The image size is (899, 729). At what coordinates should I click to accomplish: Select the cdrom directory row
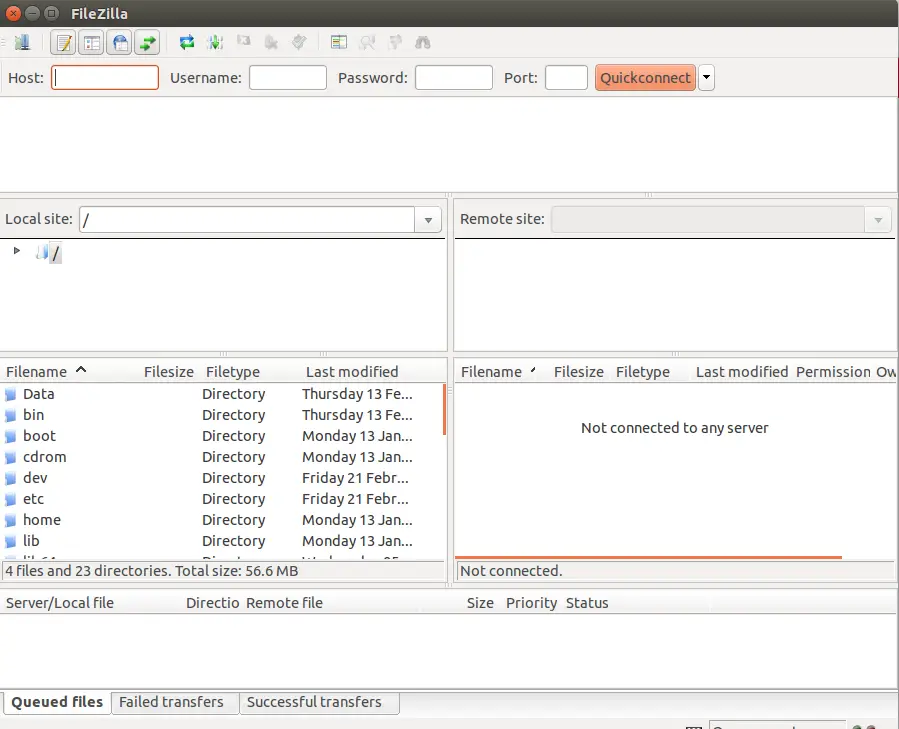pyautogui.click(x=221, y=457)
